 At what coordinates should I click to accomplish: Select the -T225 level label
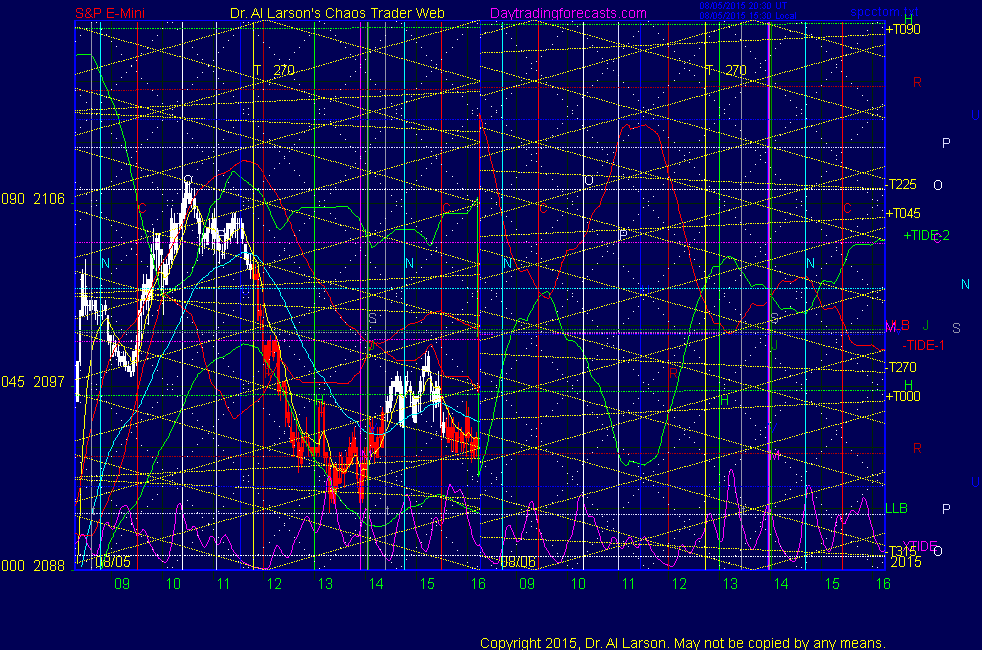click(901, 184)
